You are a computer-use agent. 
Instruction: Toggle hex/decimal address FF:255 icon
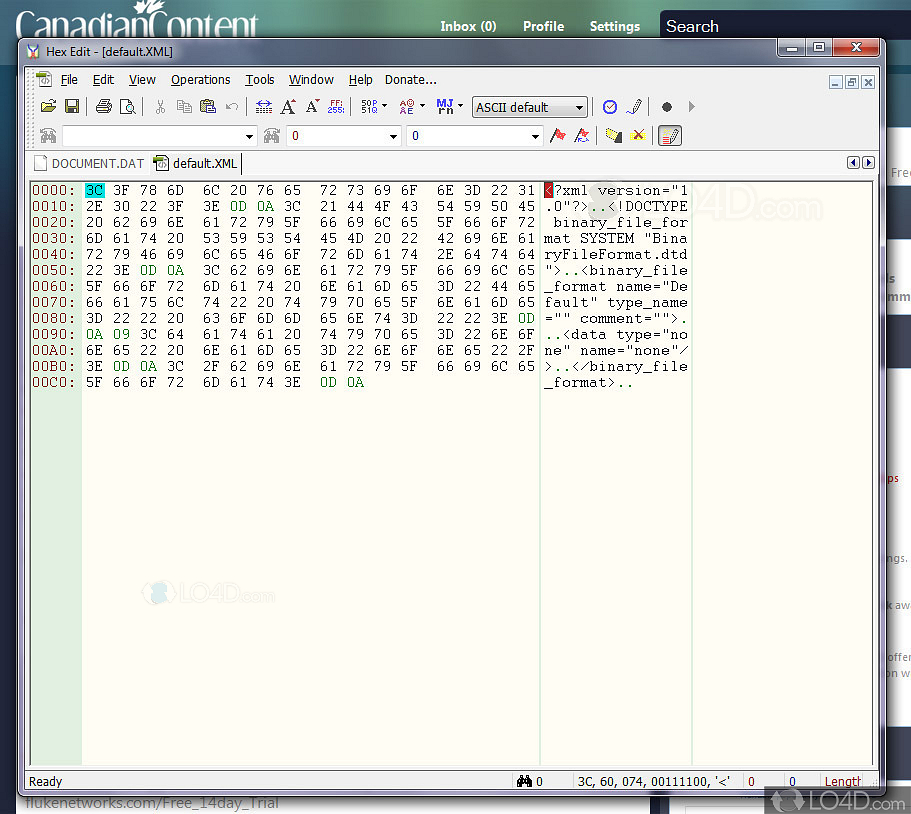click(336, 107)
